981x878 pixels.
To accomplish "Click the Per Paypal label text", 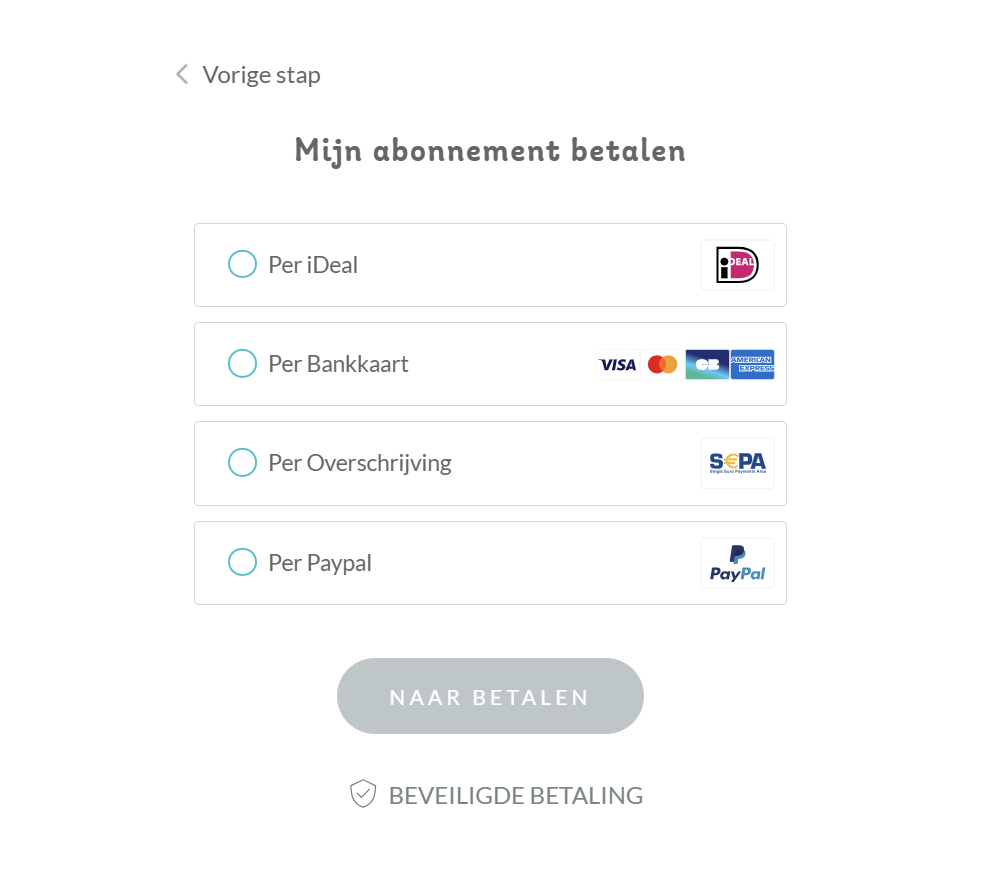I will pyautogui.click(x=320, y=563).
